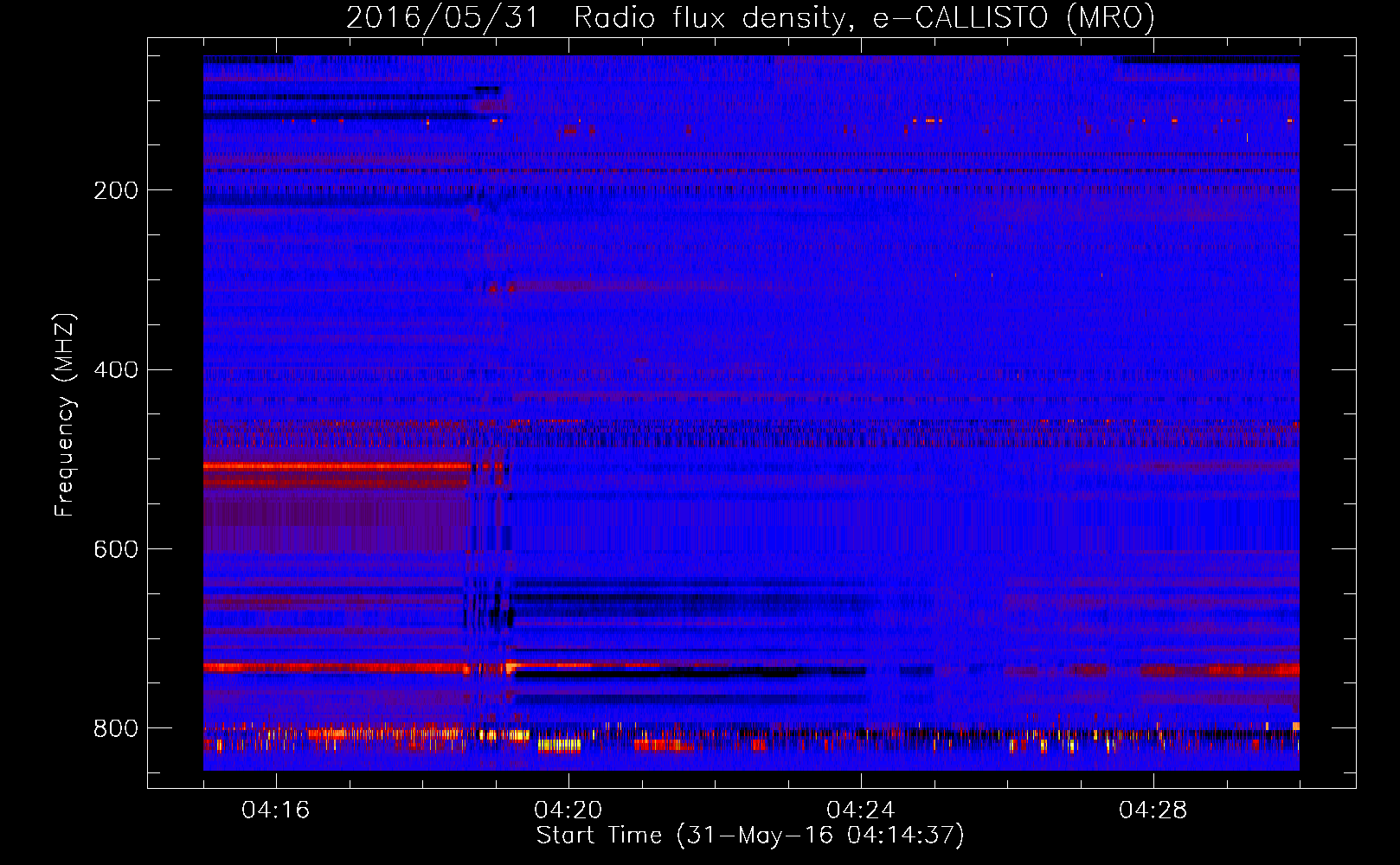The image size is (1400, 865).
Task: Click the 04:20 time tick label
Action: pyautogui.click(x=568, y=811)
